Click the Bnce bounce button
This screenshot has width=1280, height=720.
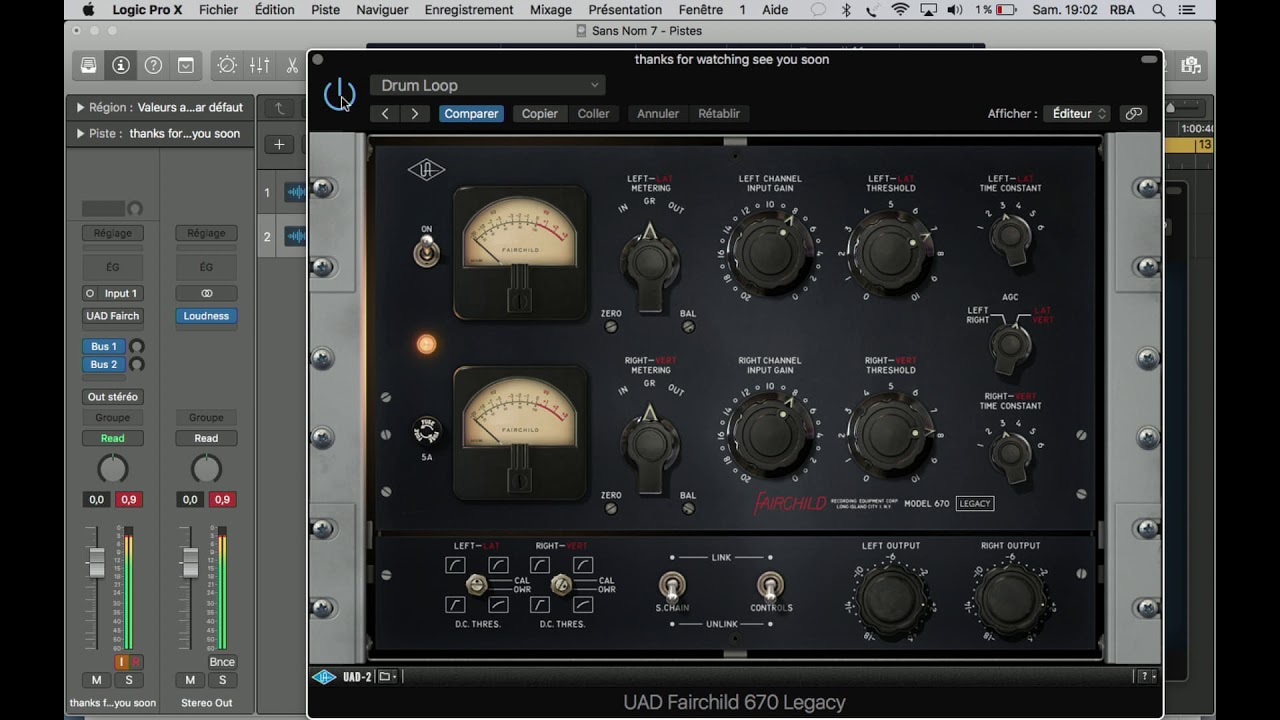[x=222, y=662]
